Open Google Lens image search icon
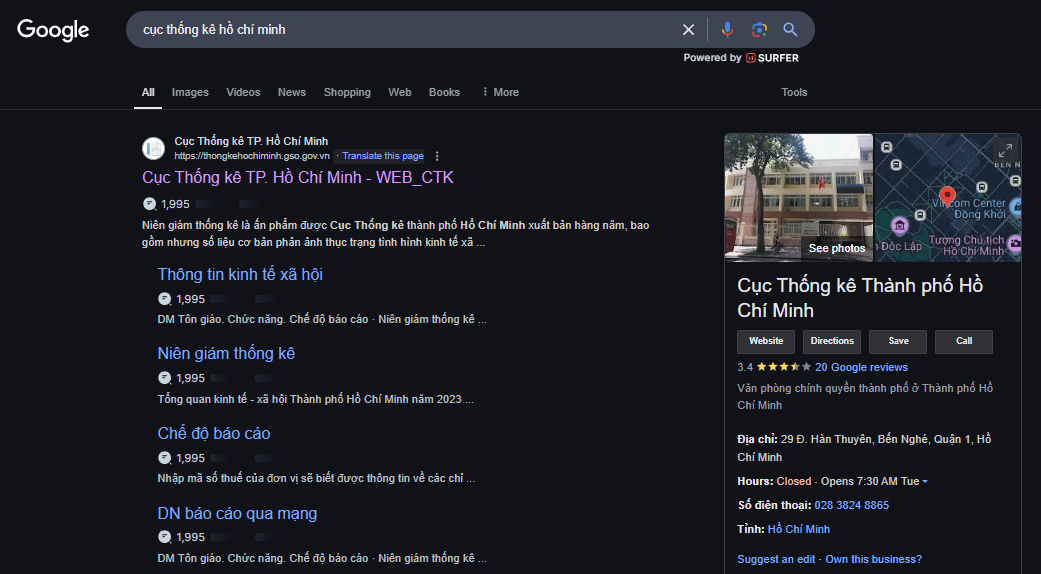This screenshot has width=1041, height=574. pyautogui.click(x=759, y=29)
